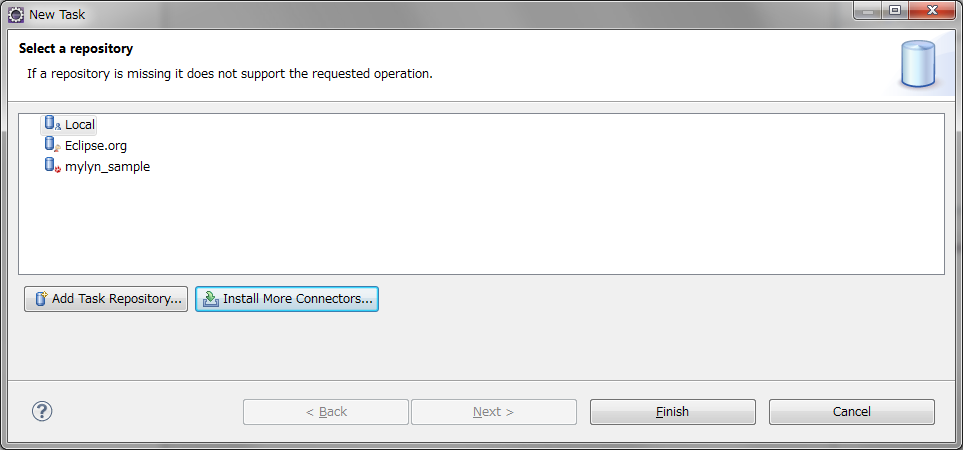
Task: Click the Add Task Repository button icon
Action: (41, 299)
